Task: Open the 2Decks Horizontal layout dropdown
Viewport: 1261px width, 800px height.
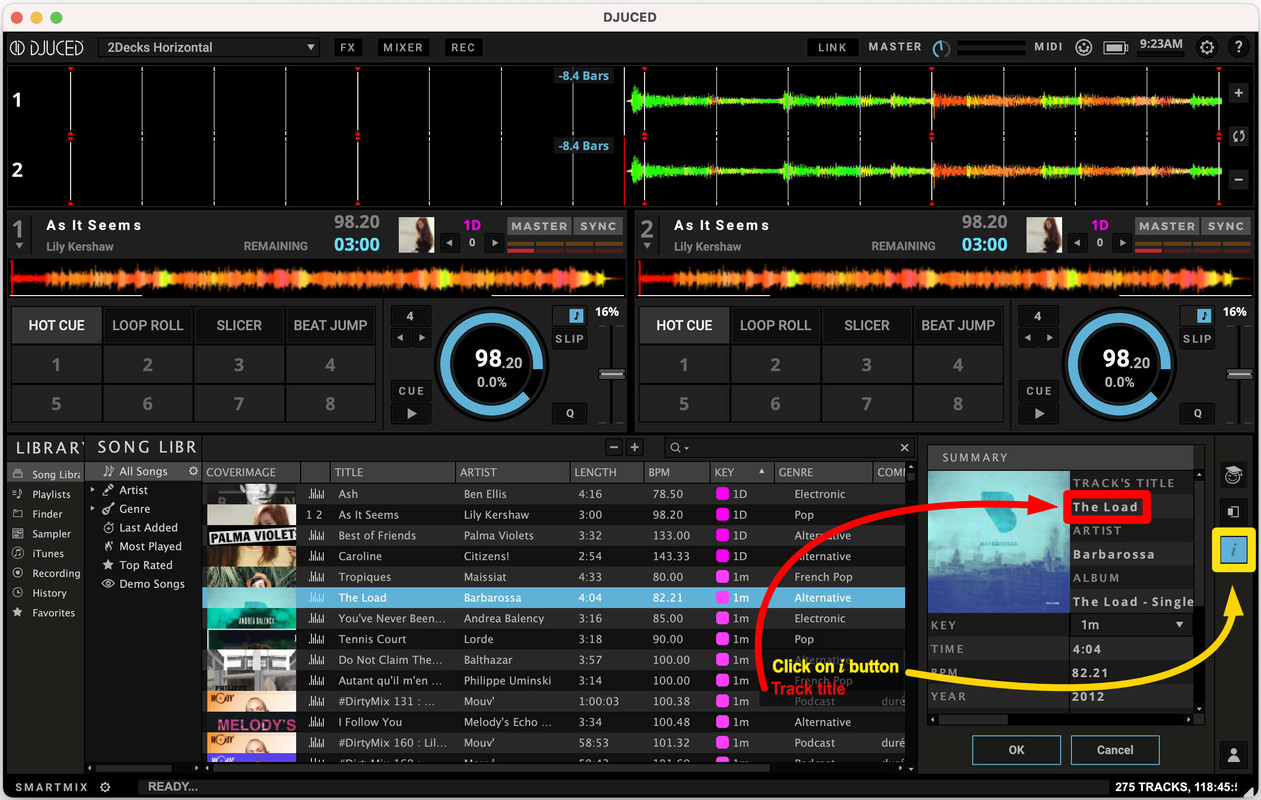Action: pyautogui.click(x=208, y=47)
